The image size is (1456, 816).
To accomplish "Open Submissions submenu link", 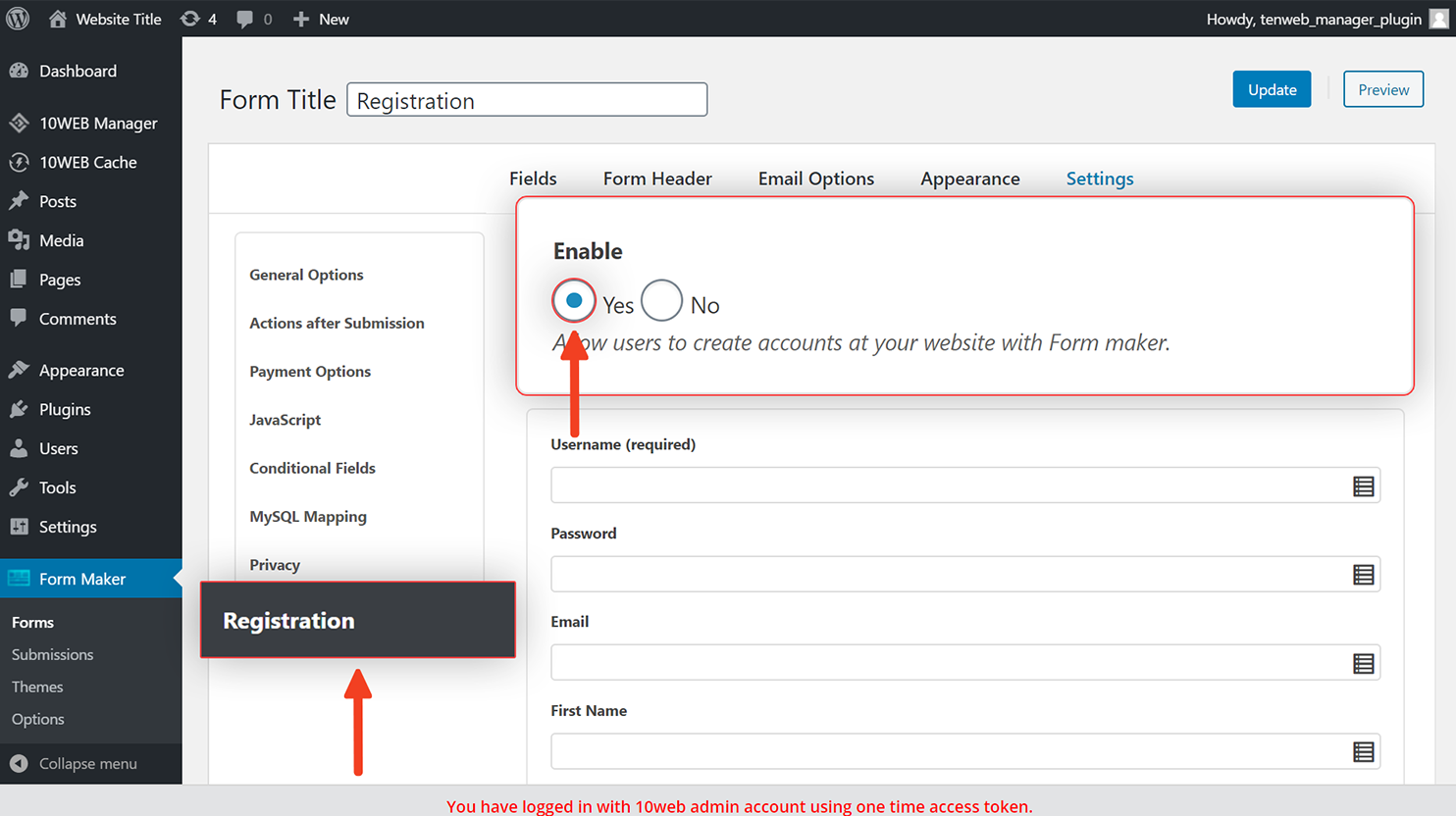I will 52,655.
